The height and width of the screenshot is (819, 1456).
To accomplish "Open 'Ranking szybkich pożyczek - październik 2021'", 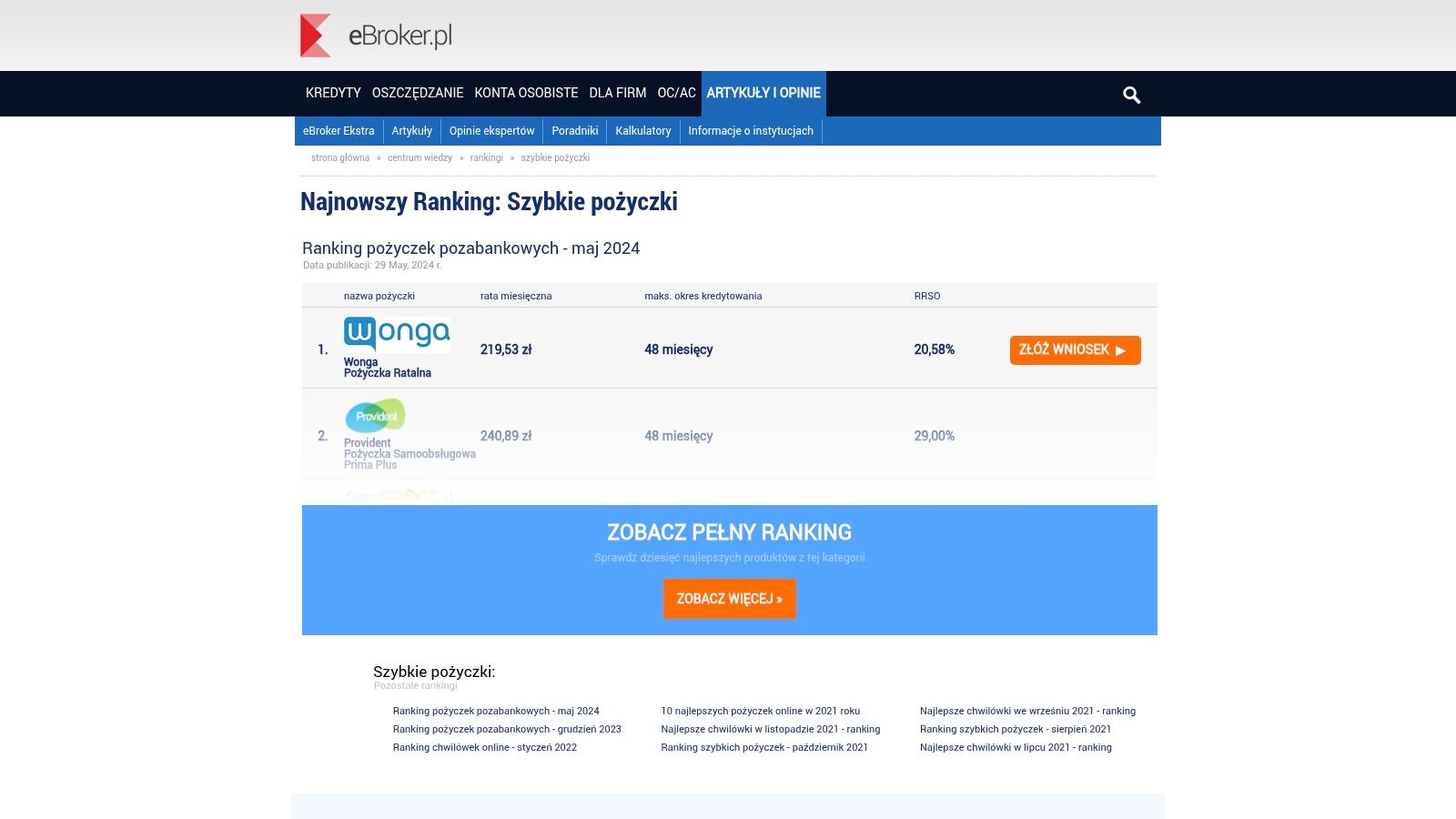I will coord(764,747).
